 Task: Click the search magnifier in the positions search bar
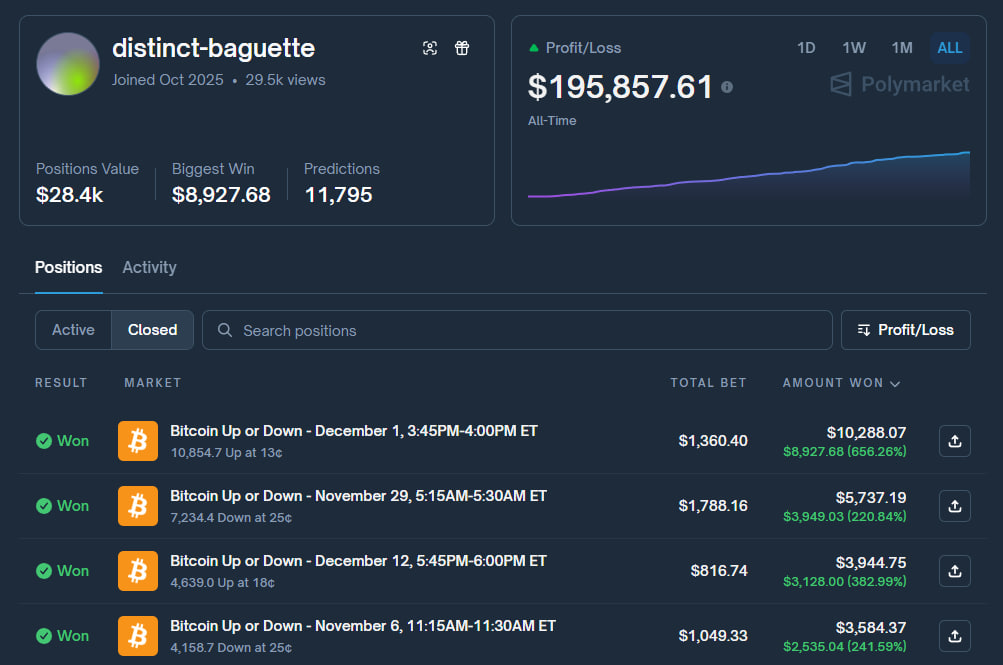[224, 329]
